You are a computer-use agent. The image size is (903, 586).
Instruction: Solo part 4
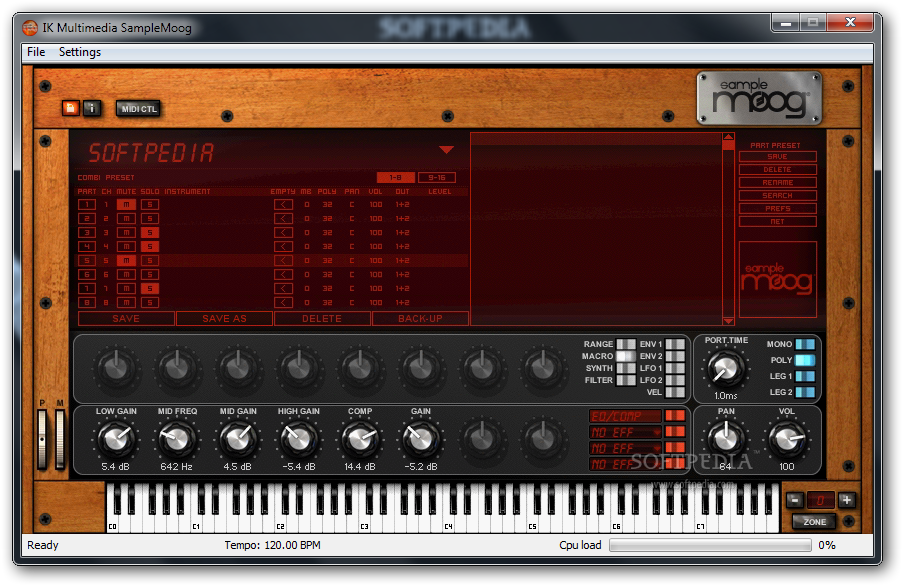click(150, 246)
